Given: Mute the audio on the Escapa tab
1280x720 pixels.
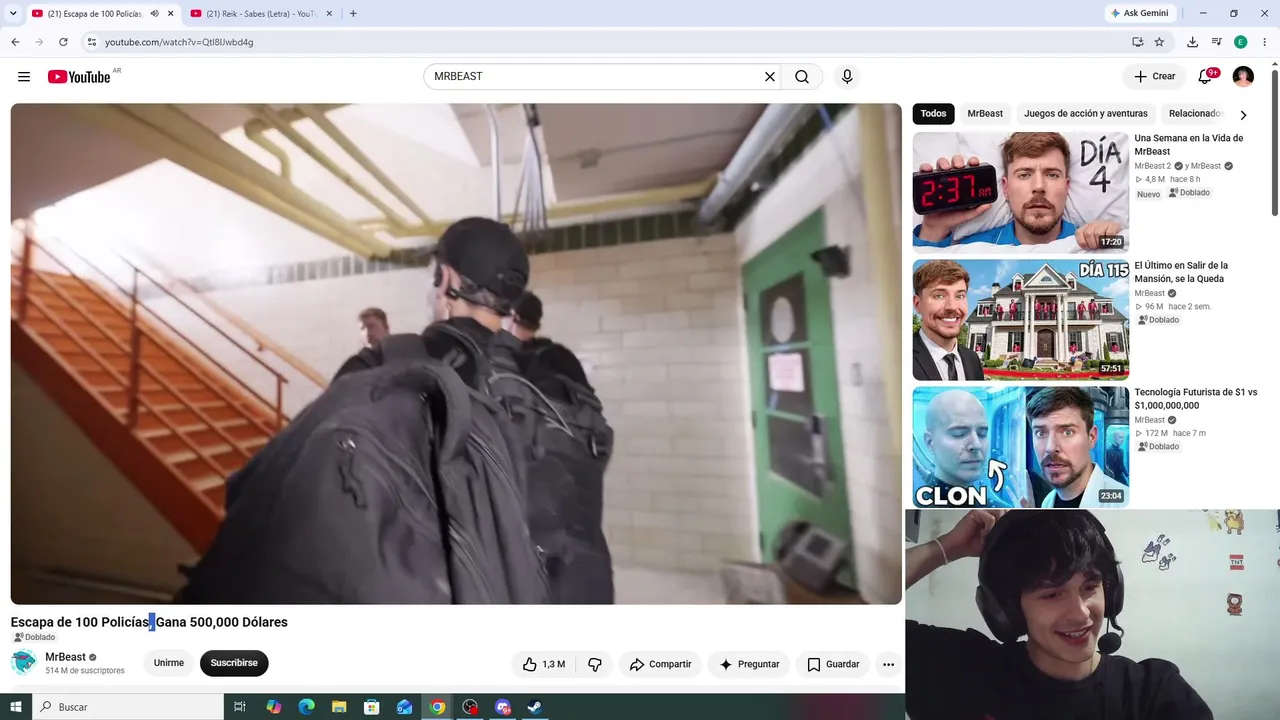Looking at the screenshot, I should (x=155, y=14).
